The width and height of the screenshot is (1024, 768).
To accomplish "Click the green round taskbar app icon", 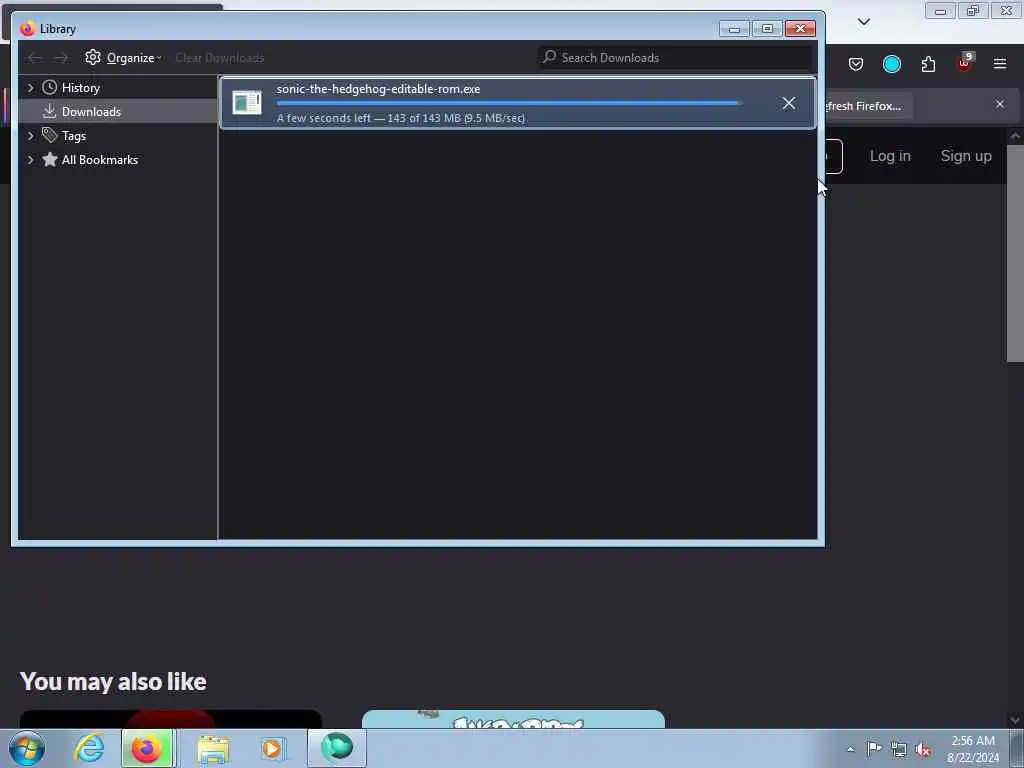I will pos(337,748).
